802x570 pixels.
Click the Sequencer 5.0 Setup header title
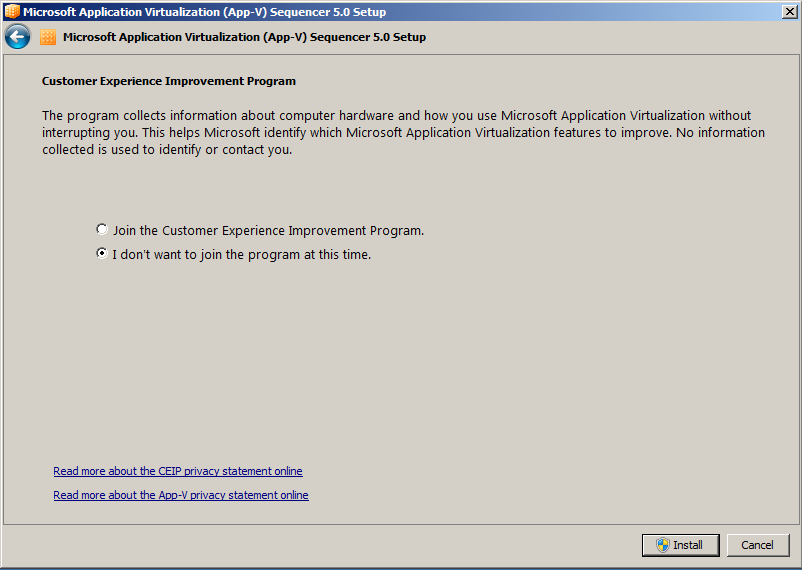tap(244, 37)
